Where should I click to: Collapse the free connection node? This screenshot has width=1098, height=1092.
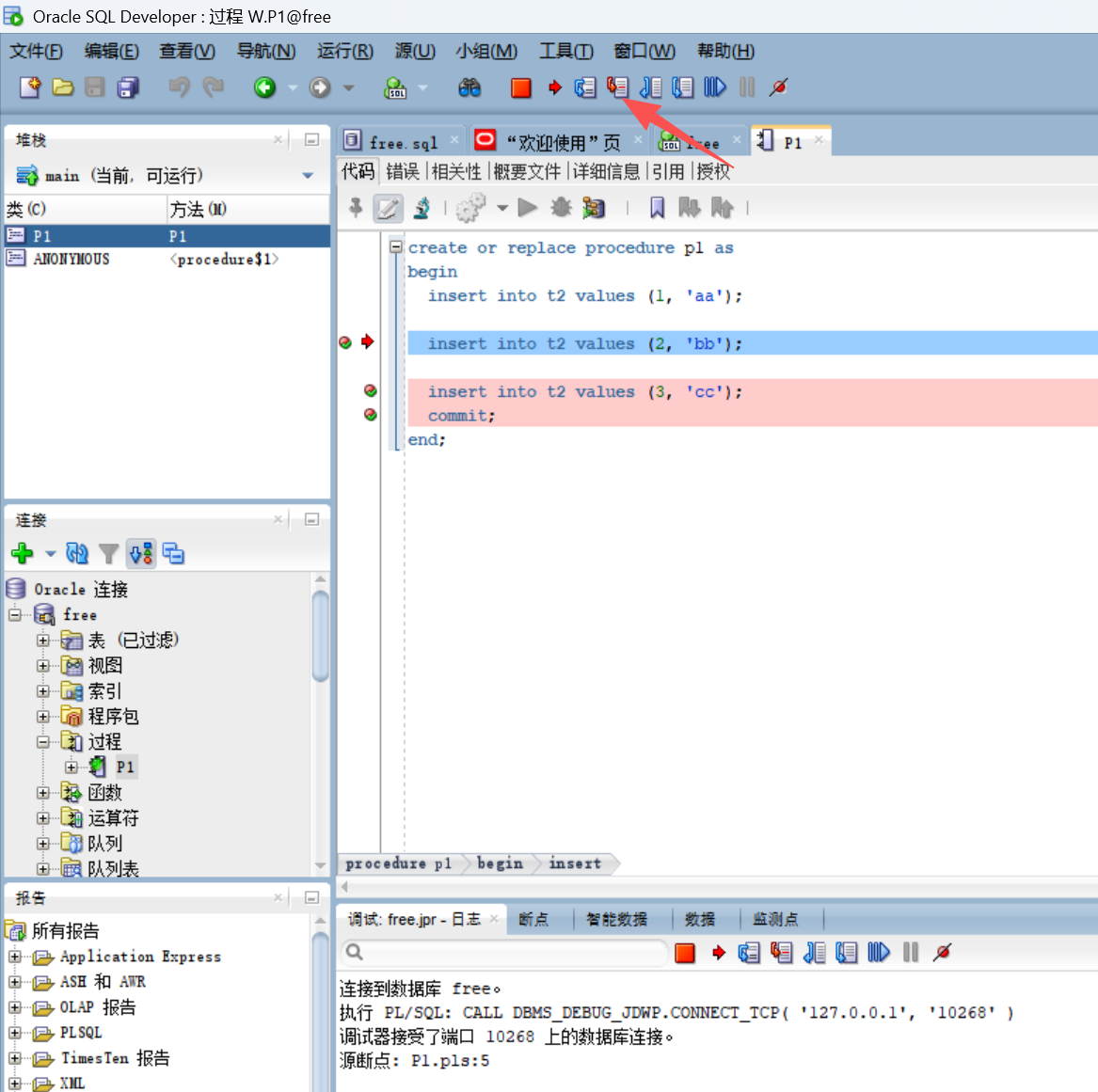click(15, 615)
